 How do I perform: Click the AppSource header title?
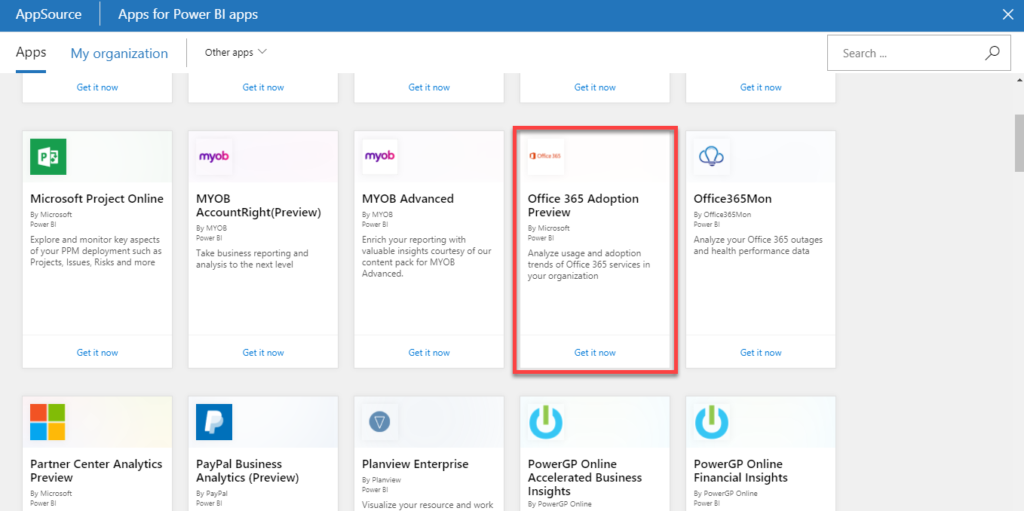click(49, 14)
